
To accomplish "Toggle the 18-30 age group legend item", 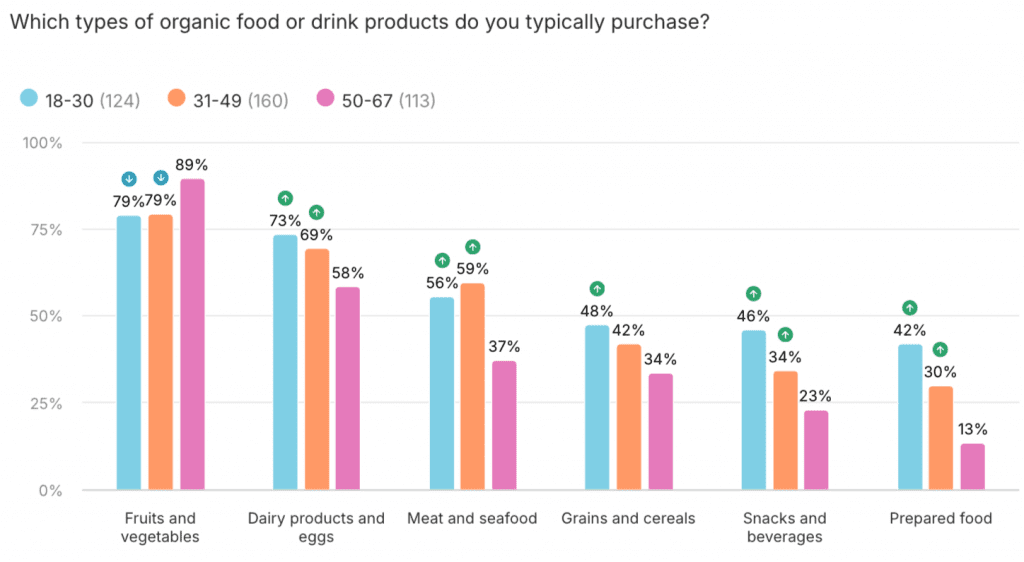I will pyautogui.click(x=80, y=99).
